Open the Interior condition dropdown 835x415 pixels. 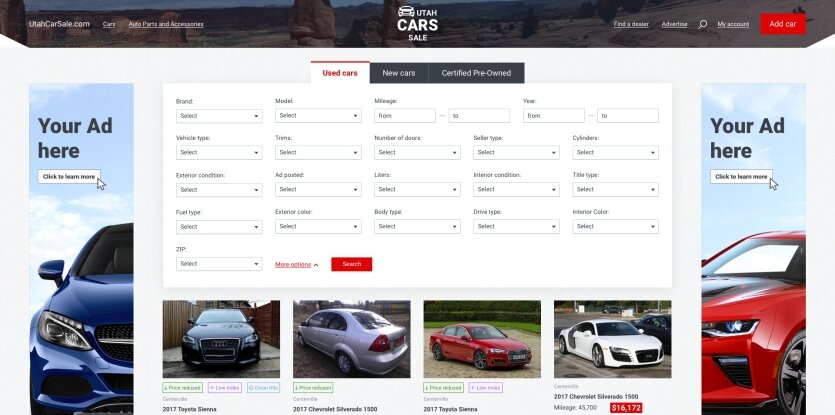(516, 189)
